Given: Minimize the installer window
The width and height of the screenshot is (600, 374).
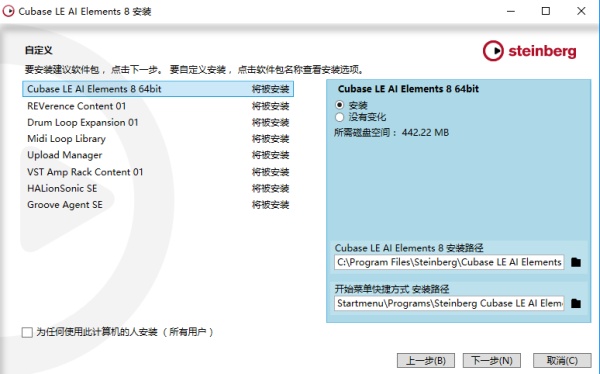Looking at the screenshot, I should [511, 11].
